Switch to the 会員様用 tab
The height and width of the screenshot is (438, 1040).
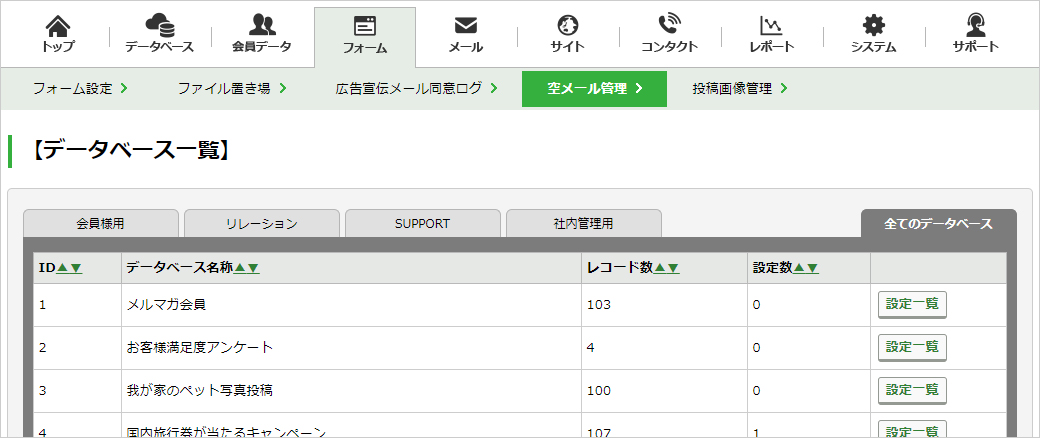click(x=101, y=224)
